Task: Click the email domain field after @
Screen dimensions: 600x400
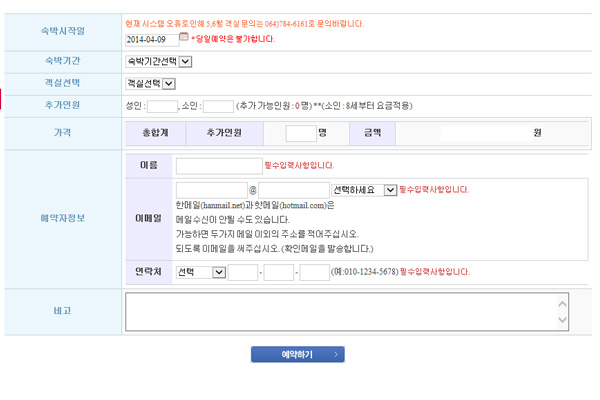Action: click(x=294, y=189)
